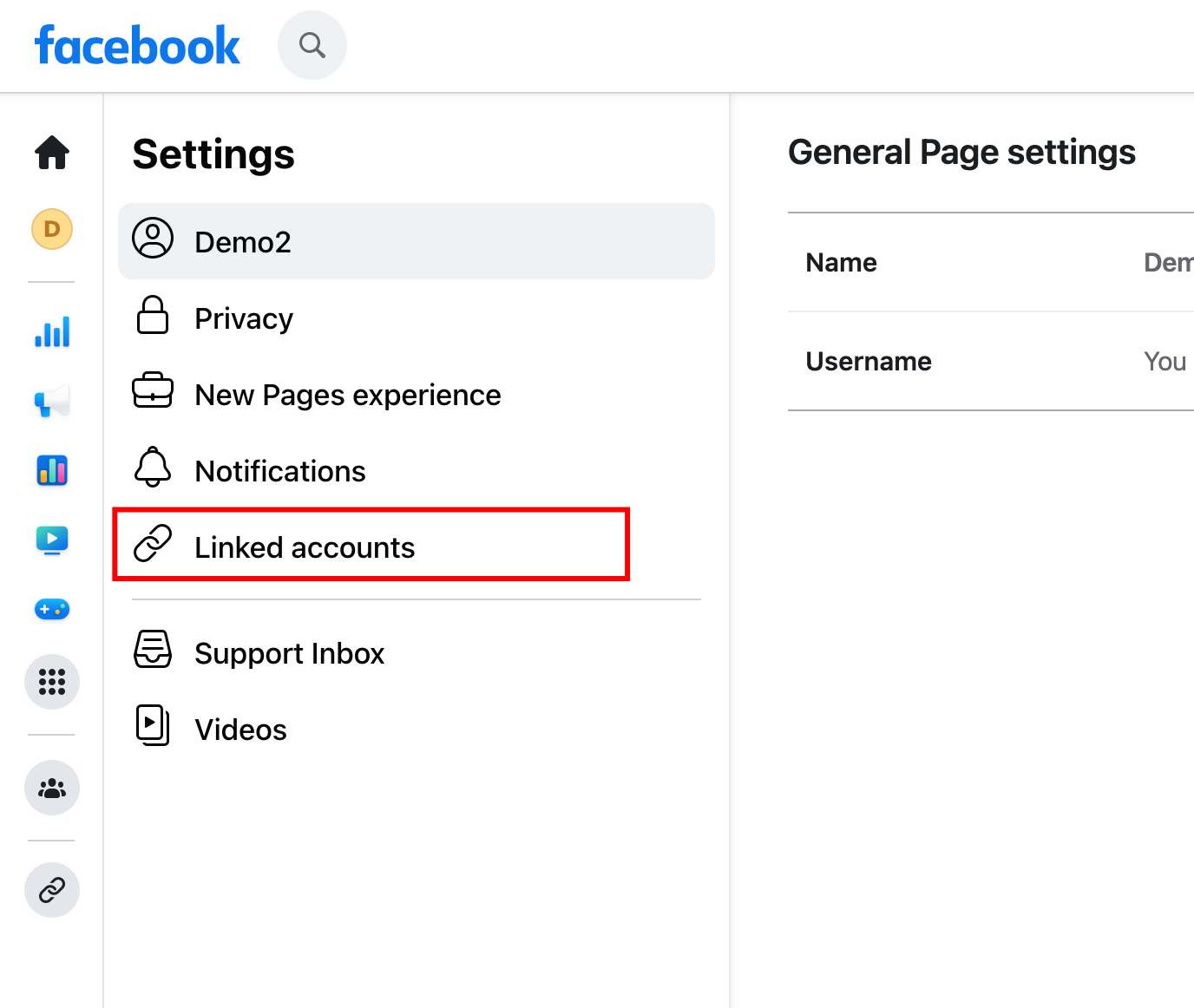Click the link chain icon in sidebar
Viewport: 1194px width, 1008px height.
coord(52,890)
